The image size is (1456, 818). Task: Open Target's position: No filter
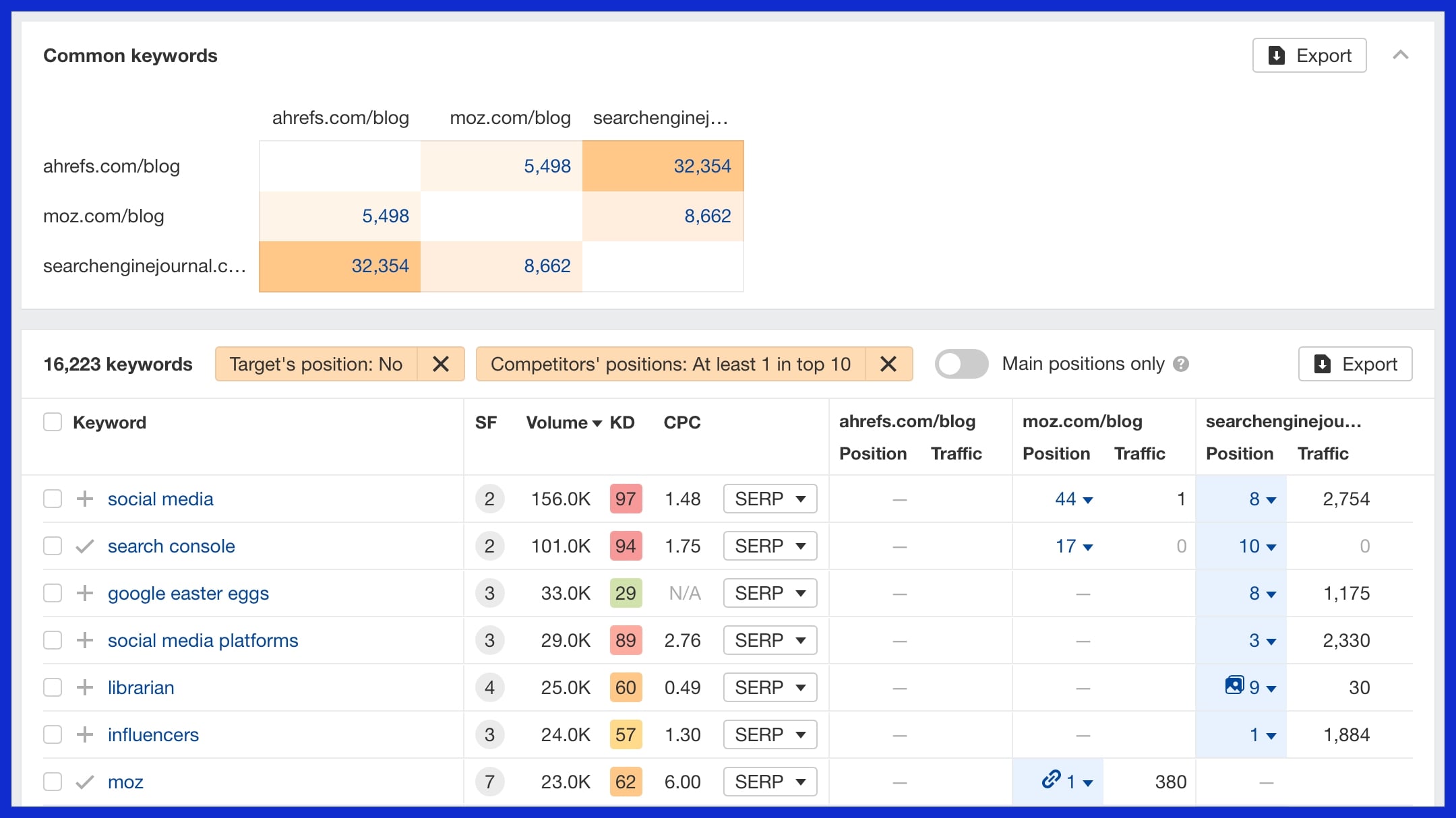tap(316, 364)
